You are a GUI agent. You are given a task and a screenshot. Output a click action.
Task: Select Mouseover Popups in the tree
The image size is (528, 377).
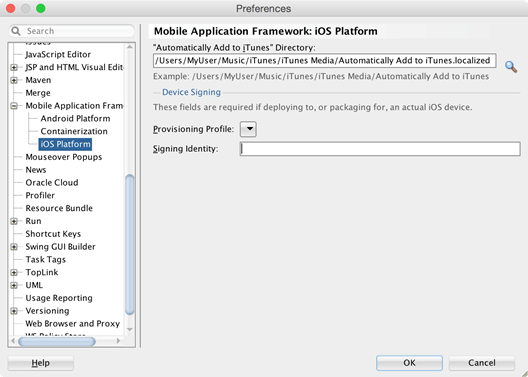point(64,157)
